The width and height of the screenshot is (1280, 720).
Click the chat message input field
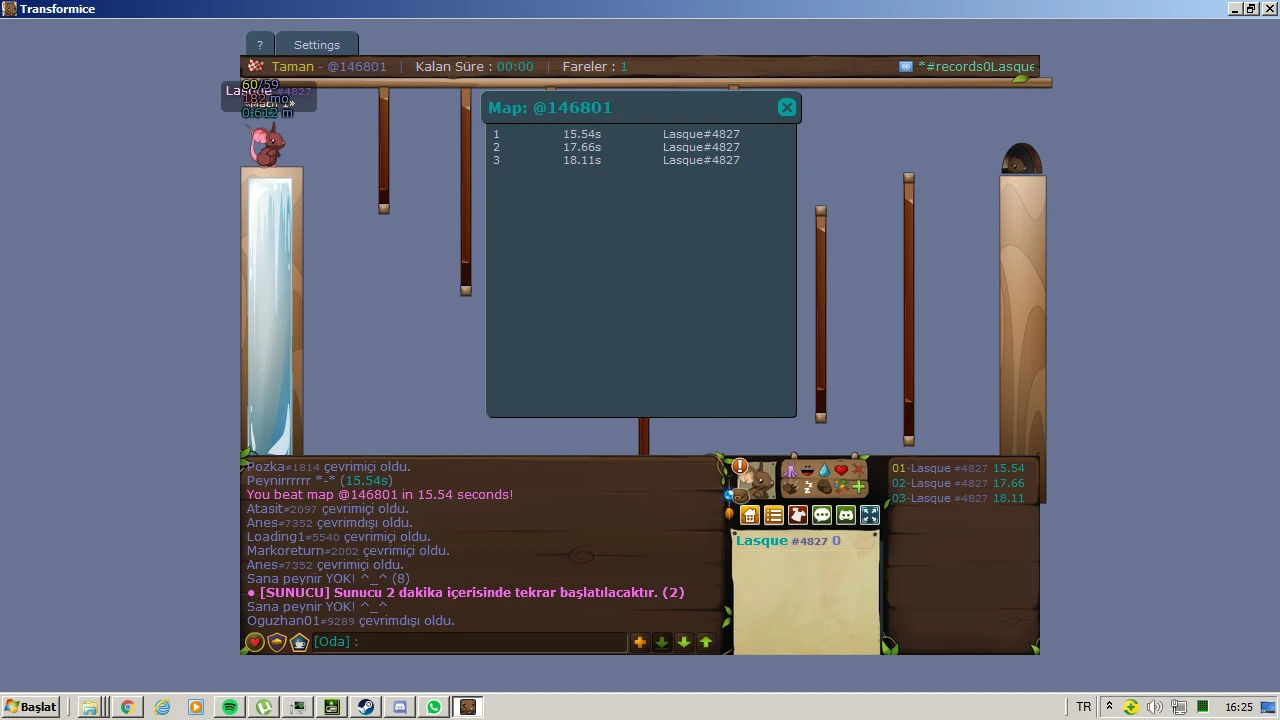(469, 642)
